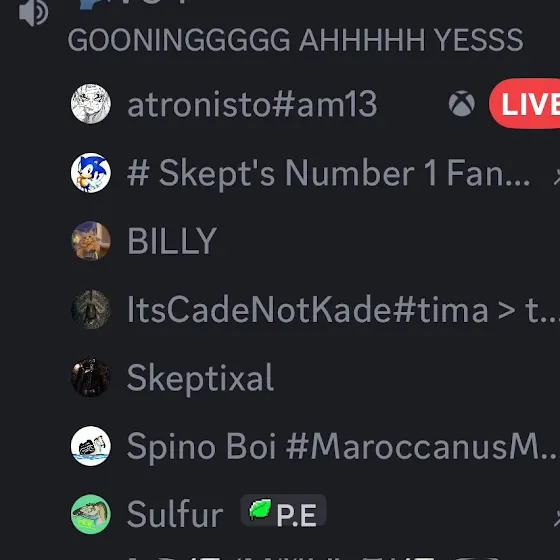This screenshot has height=560, width=560.
Task: Open Skeptixal's user profile name
Action: pos(200,378)
